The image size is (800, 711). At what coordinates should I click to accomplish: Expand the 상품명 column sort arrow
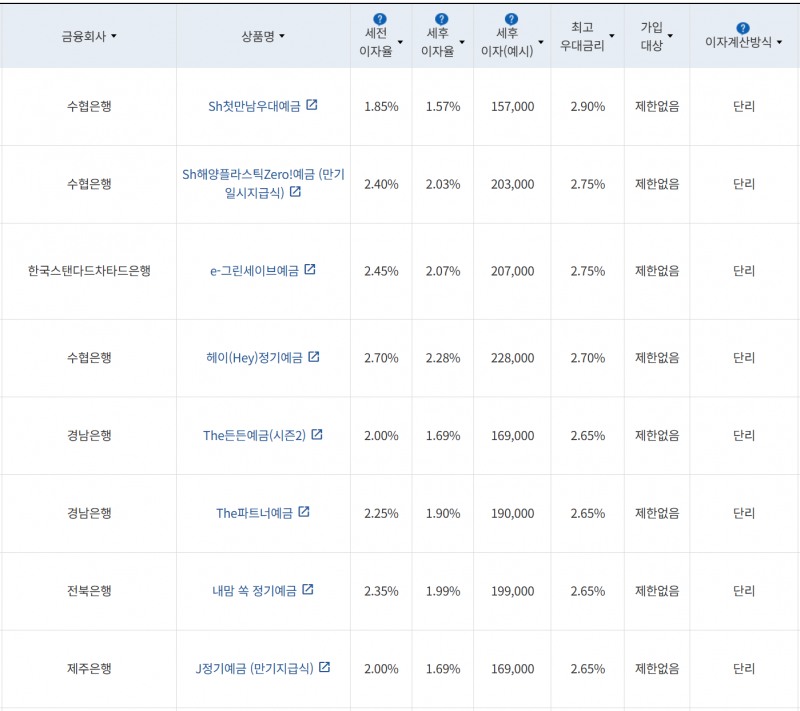(282, 37)
